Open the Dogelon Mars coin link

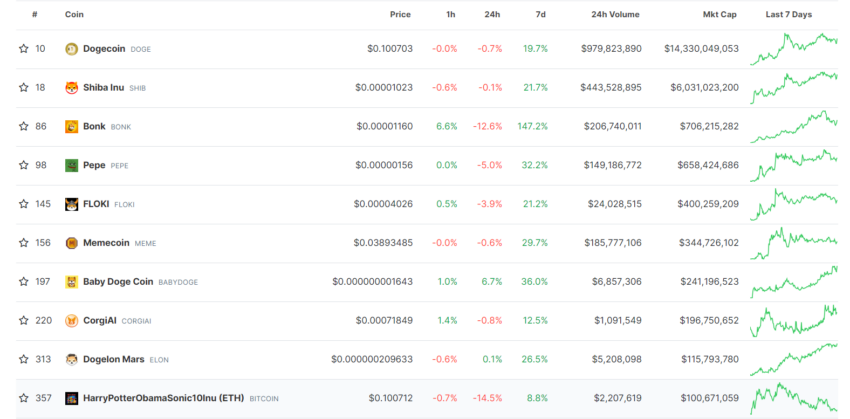(114, 359)
